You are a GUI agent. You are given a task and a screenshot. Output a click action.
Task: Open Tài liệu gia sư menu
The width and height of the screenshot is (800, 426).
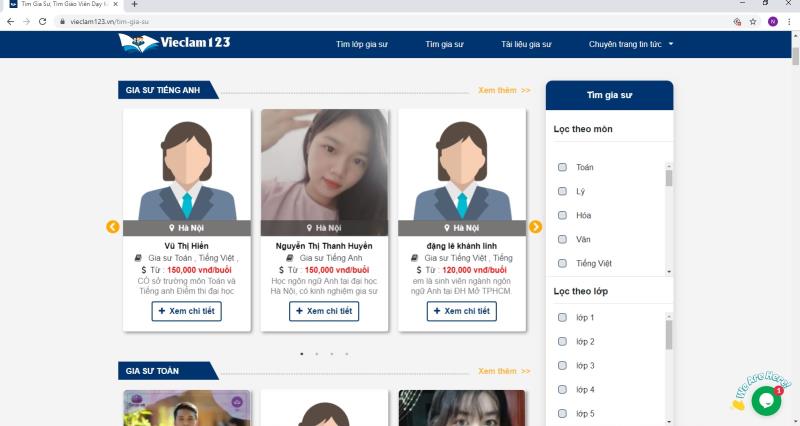pos(526,44)
